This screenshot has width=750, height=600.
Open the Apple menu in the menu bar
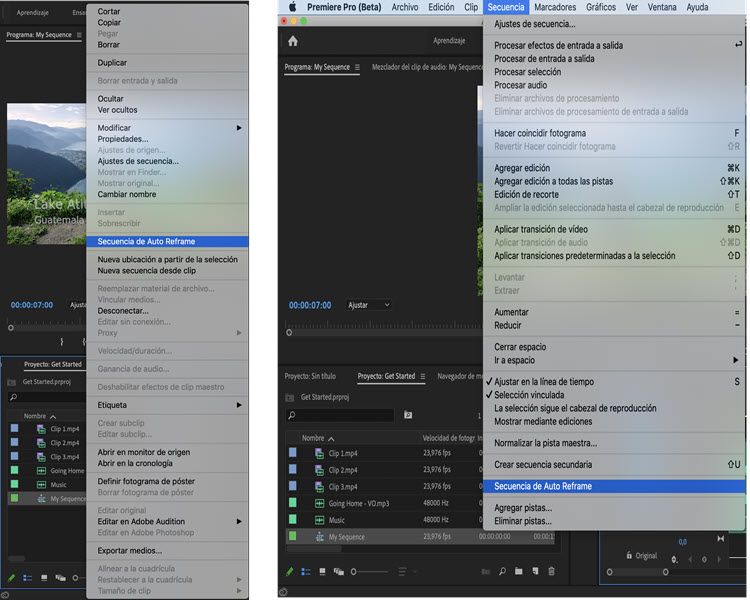tap(292, 7)
